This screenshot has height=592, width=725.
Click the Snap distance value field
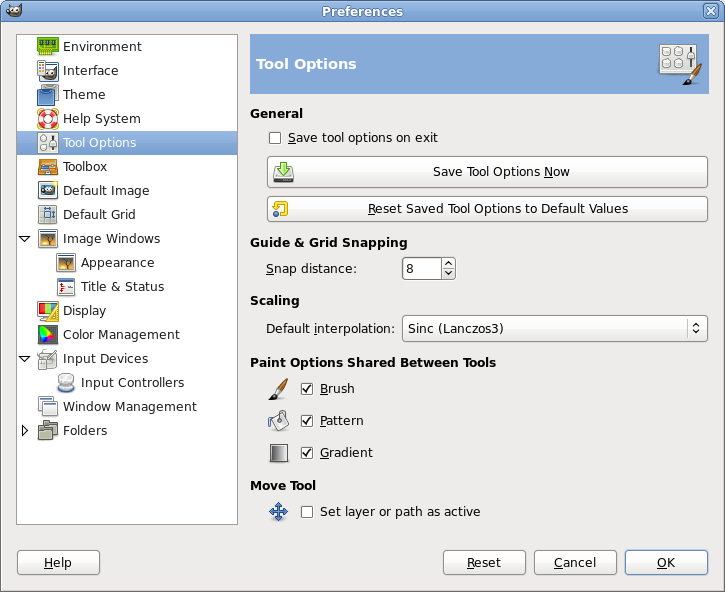[x=422, y=269]
